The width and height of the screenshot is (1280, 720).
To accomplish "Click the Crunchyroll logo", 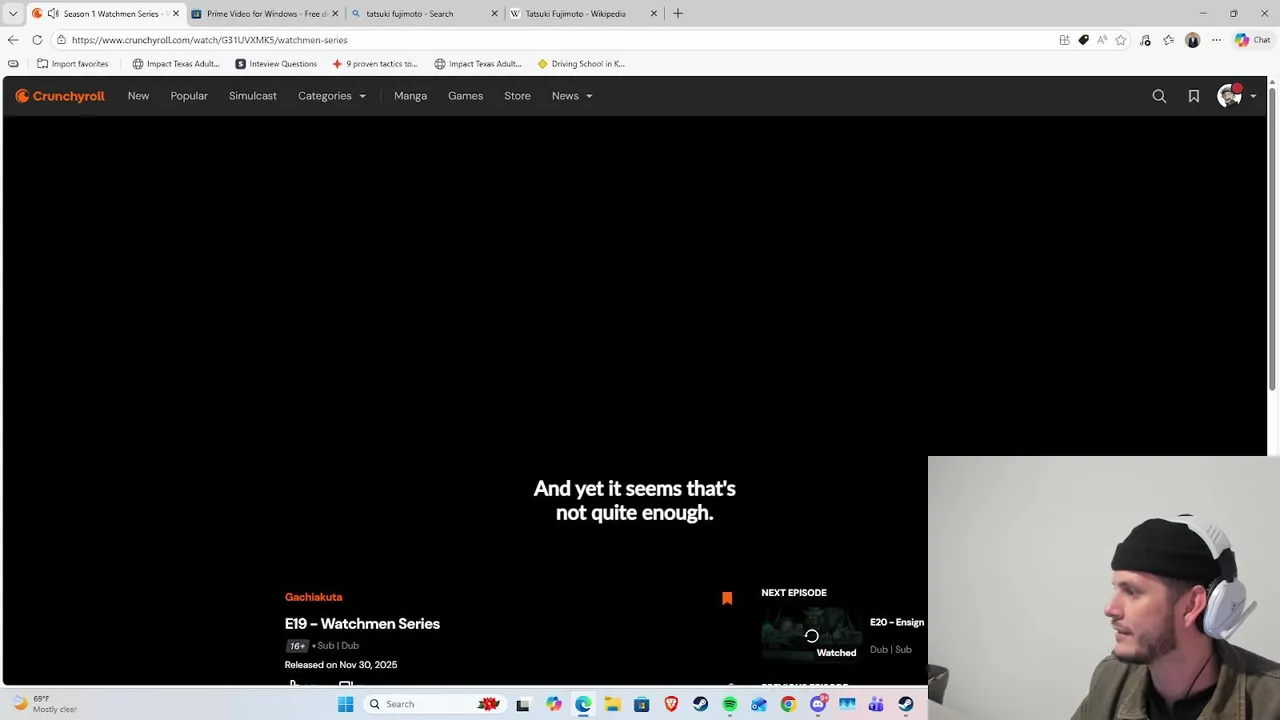I will coord(60,96).
